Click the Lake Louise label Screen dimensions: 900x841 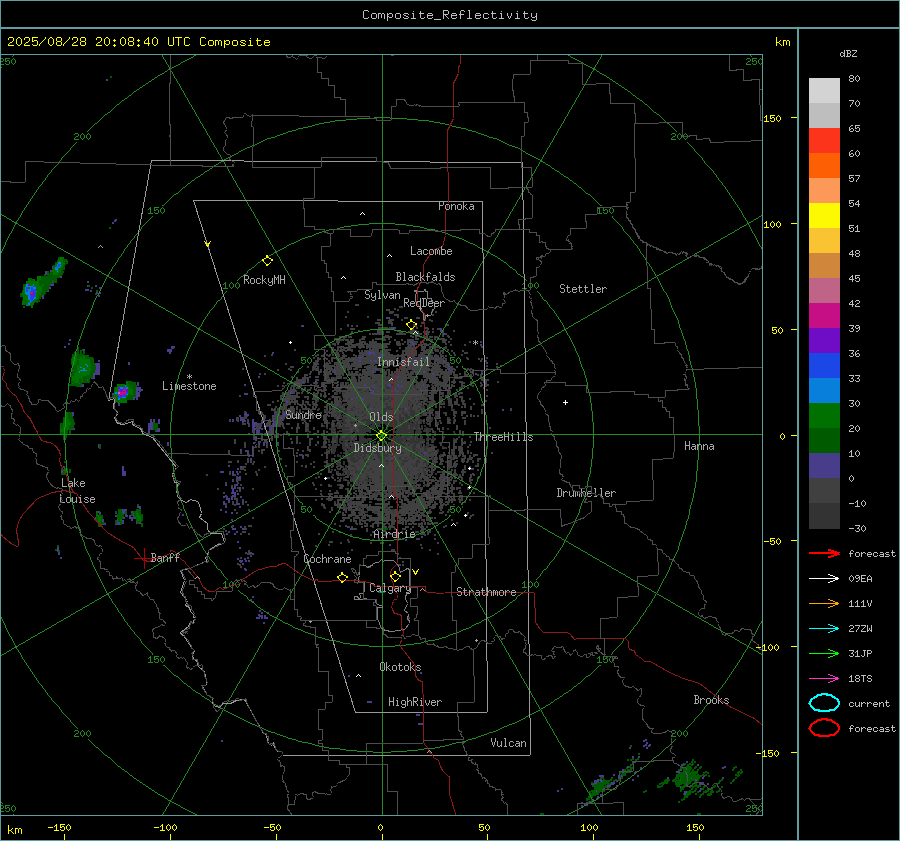pyautogui.click(x=77, y=491)
